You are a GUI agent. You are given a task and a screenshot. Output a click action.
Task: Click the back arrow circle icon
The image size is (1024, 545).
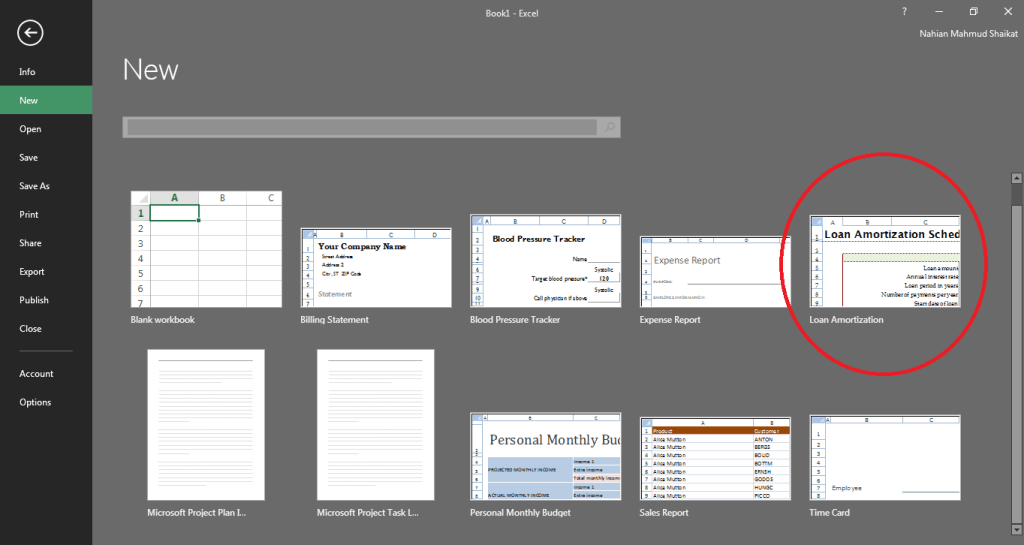(x=30, y=33)
